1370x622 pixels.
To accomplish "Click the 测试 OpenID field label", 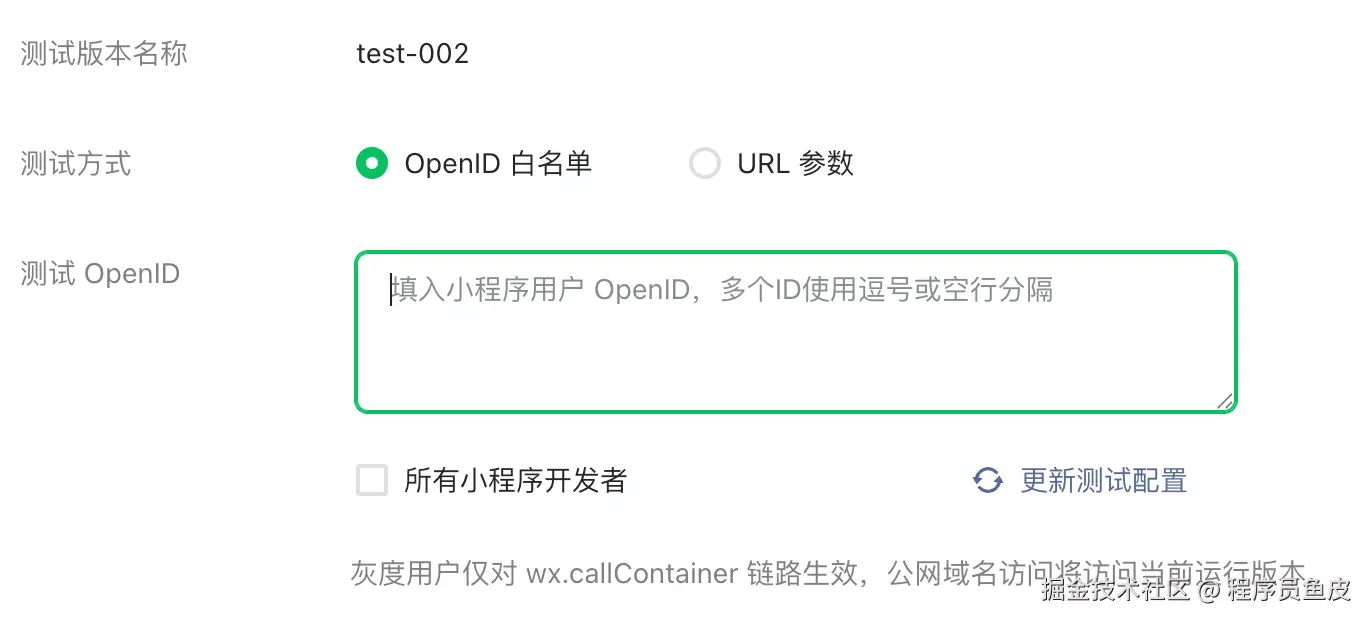I will [100, 273].
